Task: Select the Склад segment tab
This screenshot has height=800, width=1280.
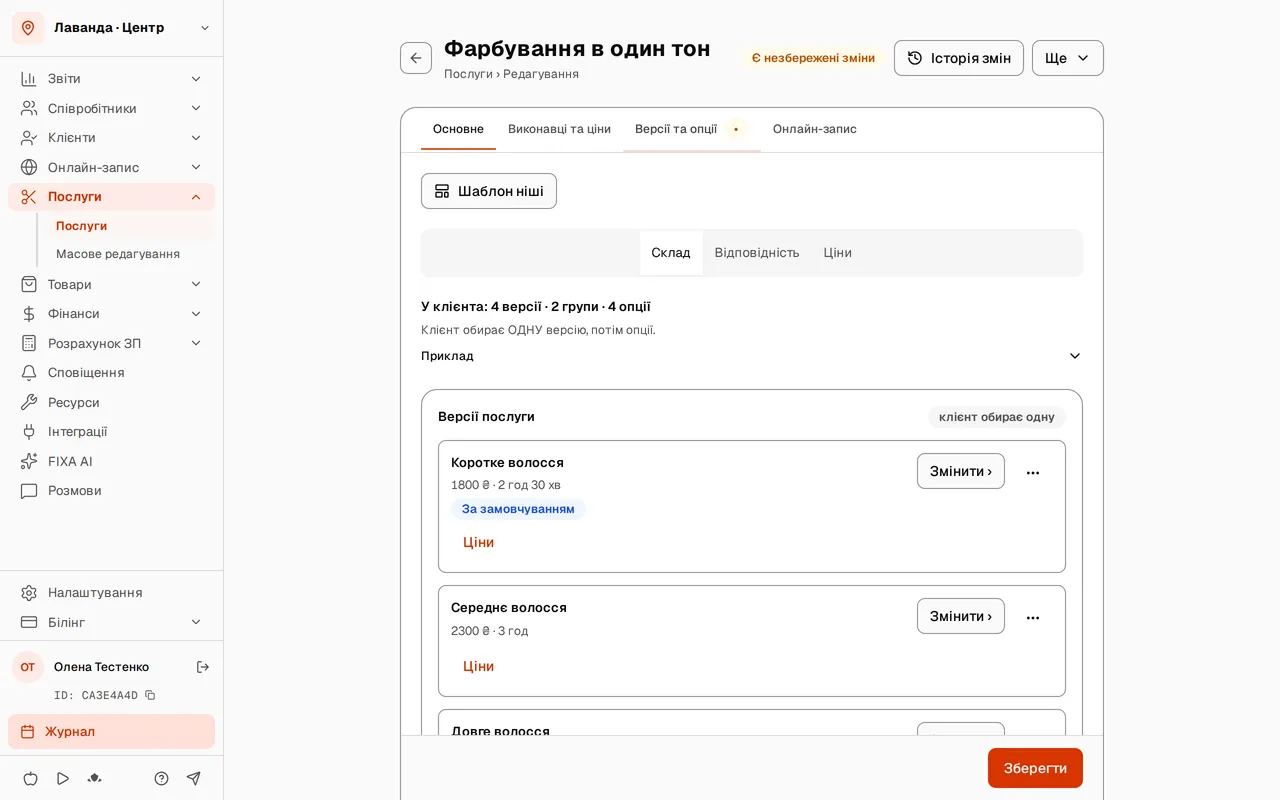Action: click(x=671, y=253)
